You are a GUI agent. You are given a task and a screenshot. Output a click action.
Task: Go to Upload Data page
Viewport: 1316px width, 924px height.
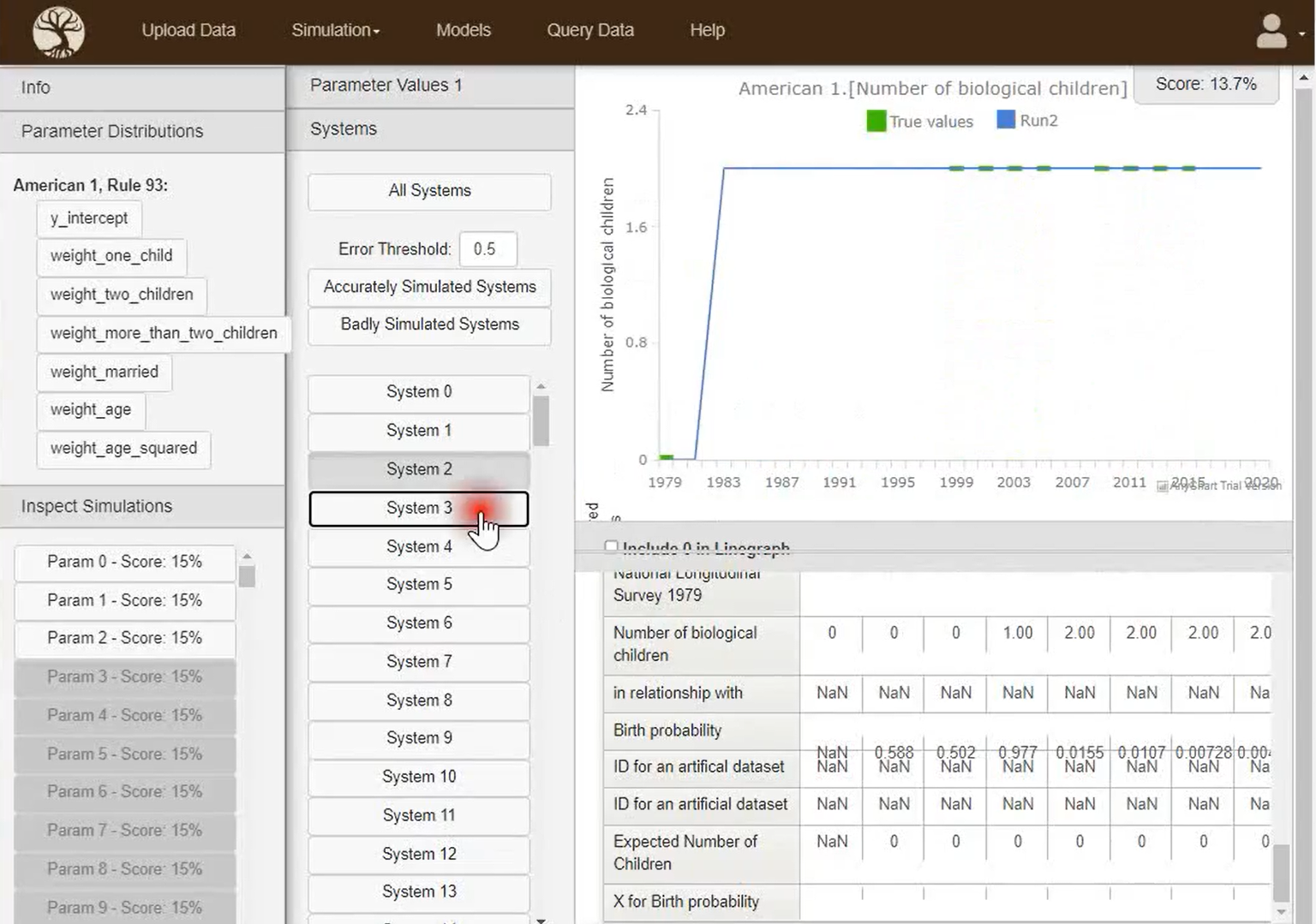tap(188, 30)
